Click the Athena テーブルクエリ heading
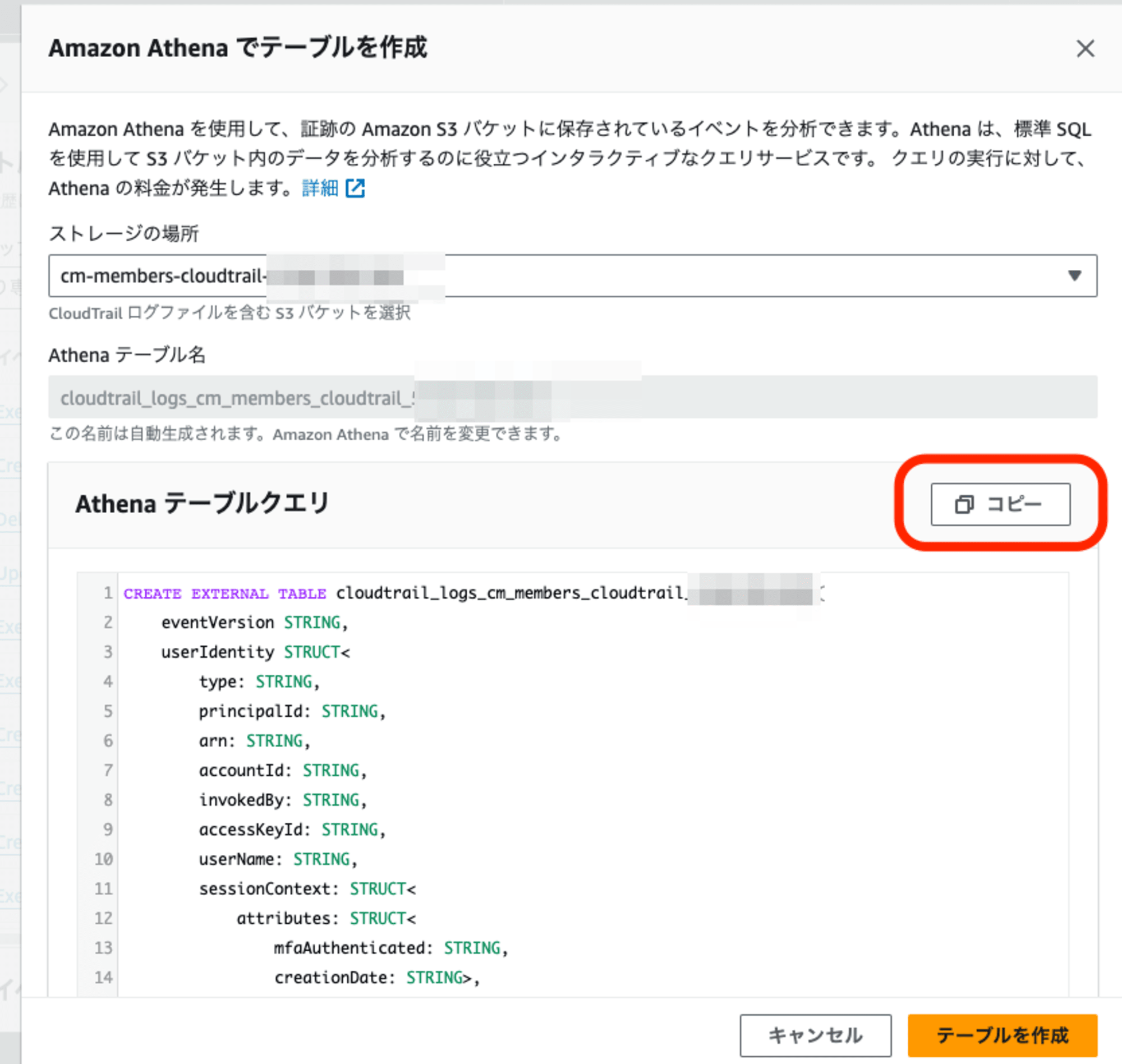 click(202, 504)
